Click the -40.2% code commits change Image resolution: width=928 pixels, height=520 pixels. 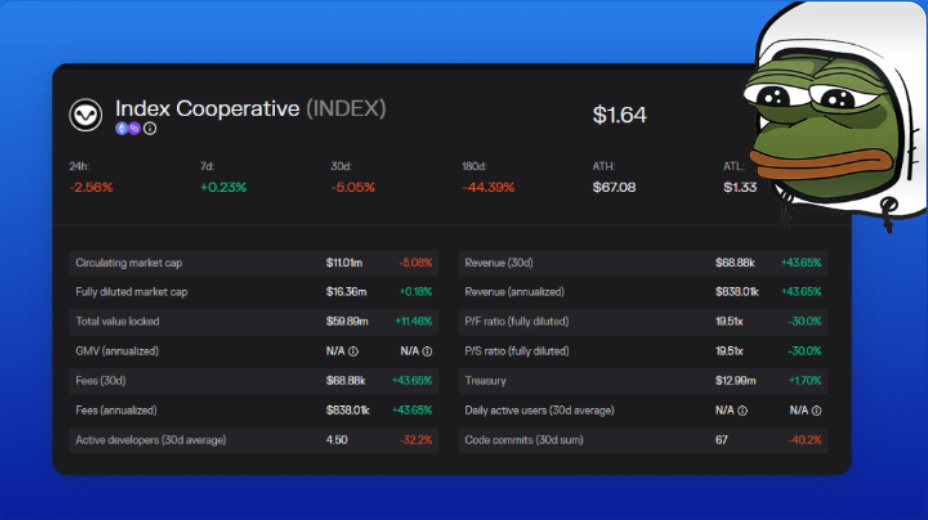pos(805,440)
